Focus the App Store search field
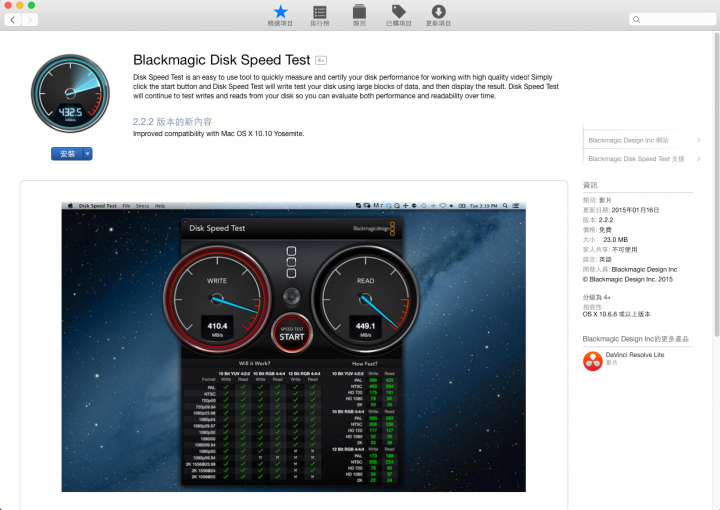 click(672, 19)
